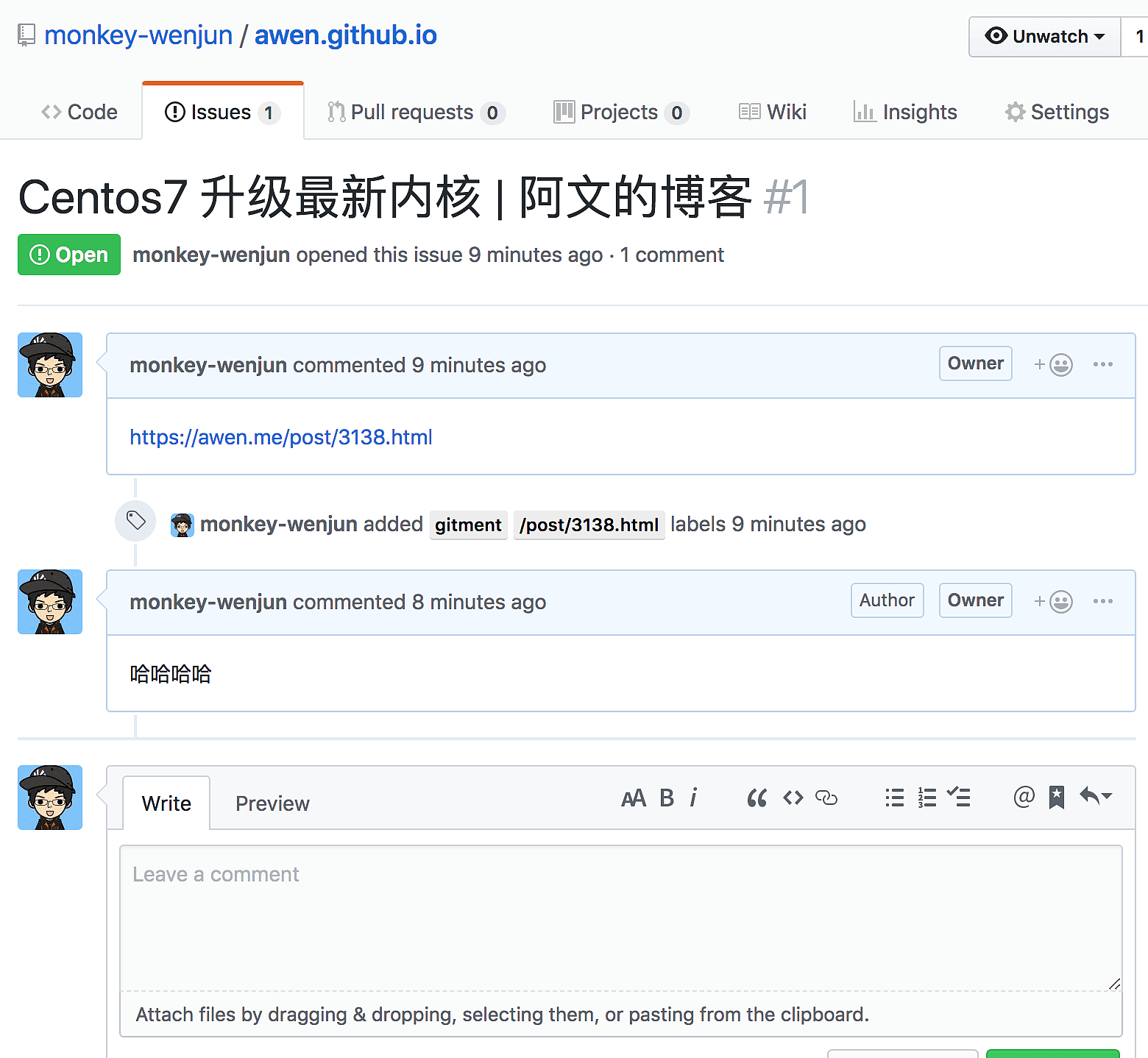Insert a quote using toolbar icon
This screenshot has width=1148, height=1058.
tap(757, 798)
